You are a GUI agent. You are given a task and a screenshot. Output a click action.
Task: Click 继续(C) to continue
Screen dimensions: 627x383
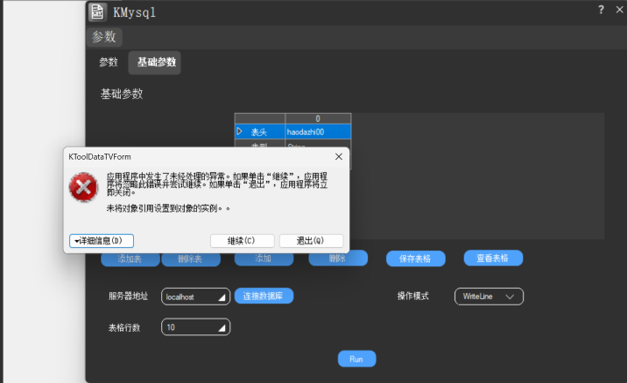tap(242, 241)
